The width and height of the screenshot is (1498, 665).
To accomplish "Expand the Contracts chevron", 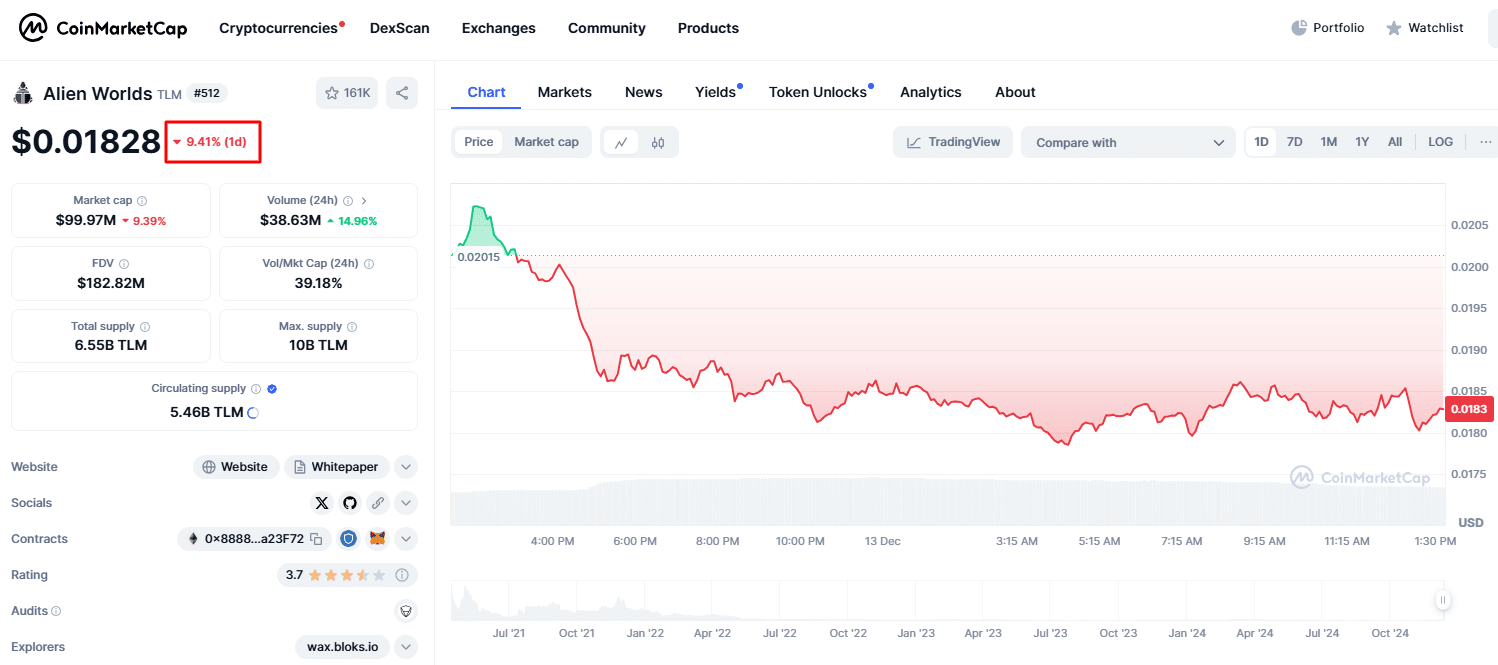I will tap(406, 539).
